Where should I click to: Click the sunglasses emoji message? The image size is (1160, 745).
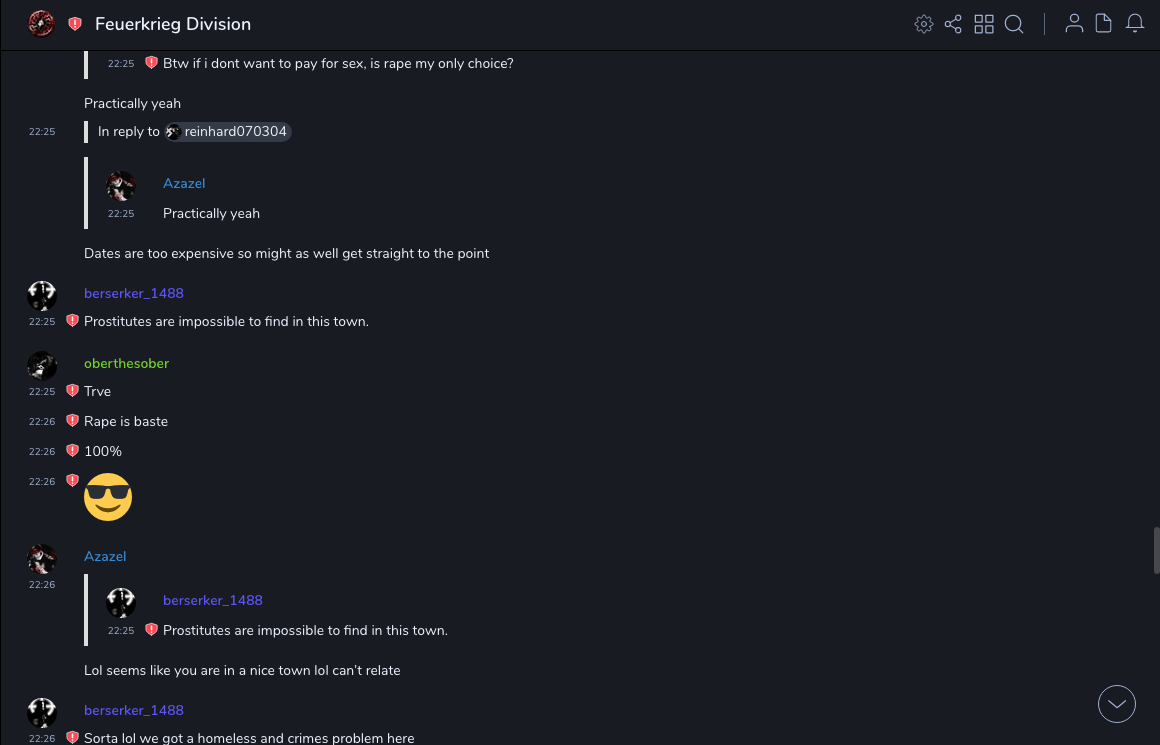108,497
